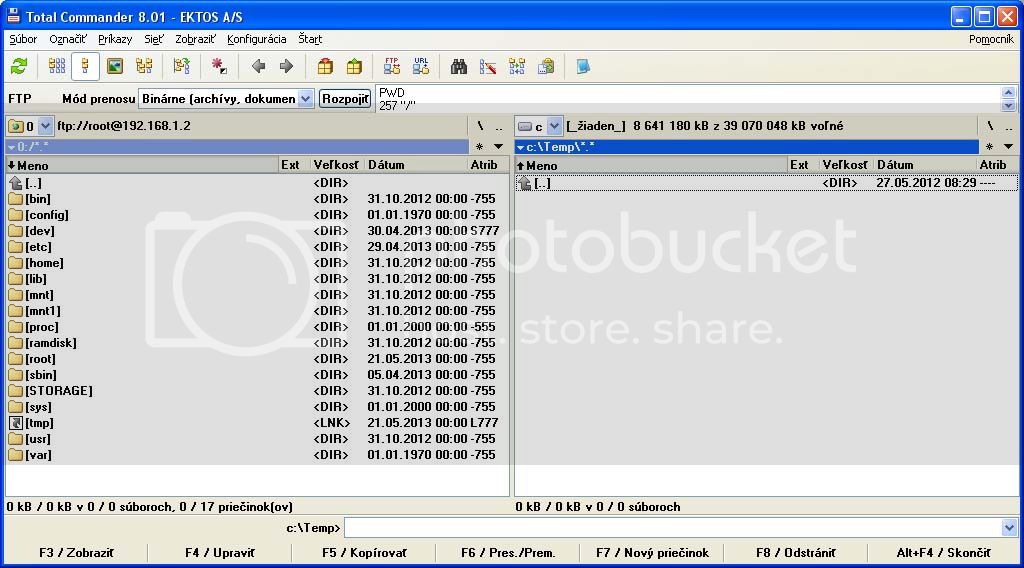The image size is (1024, 568).
Task: Sort left panel by Meno column
Action: point(142,165)
